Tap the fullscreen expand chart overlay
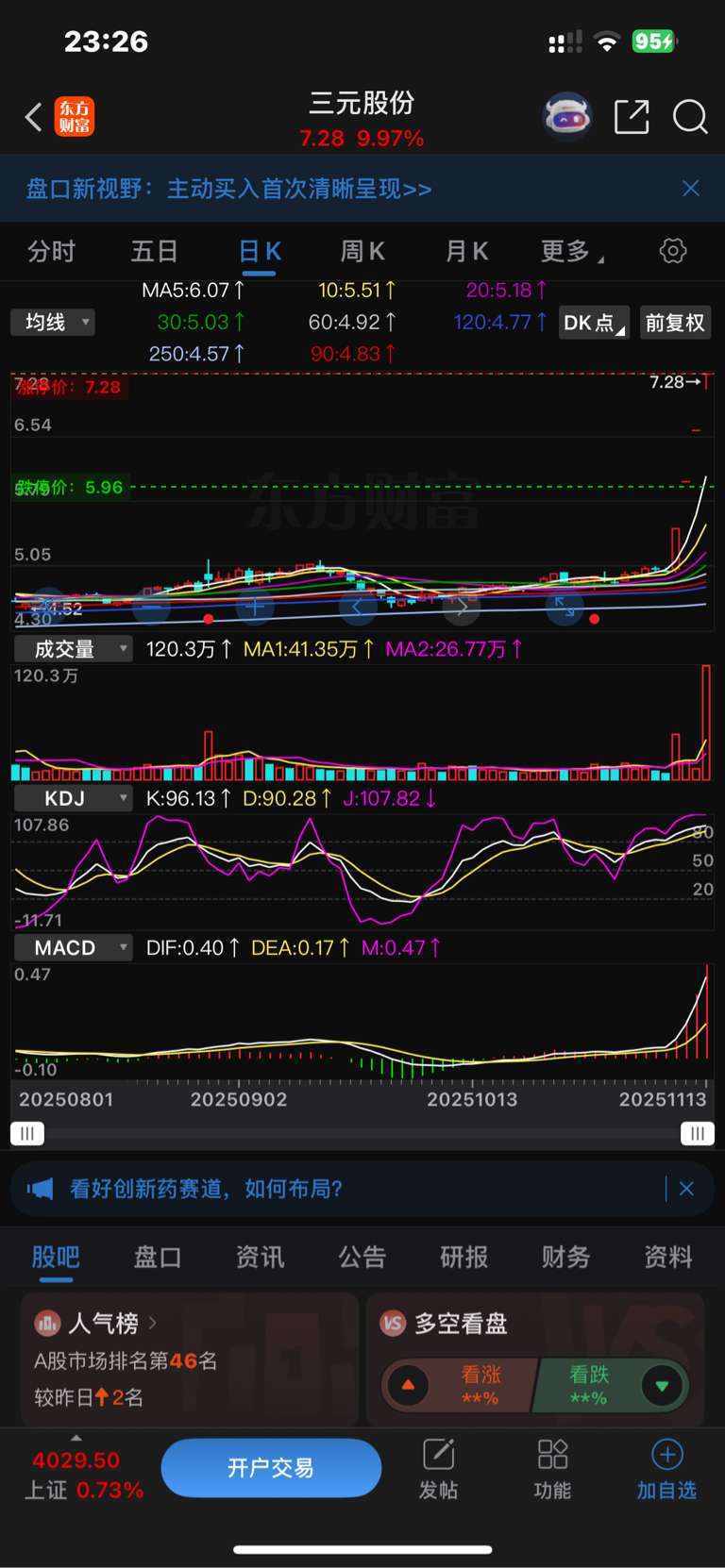Viewport: 725px width, 1568px height. pyautogui.click(x=565, y=607)
